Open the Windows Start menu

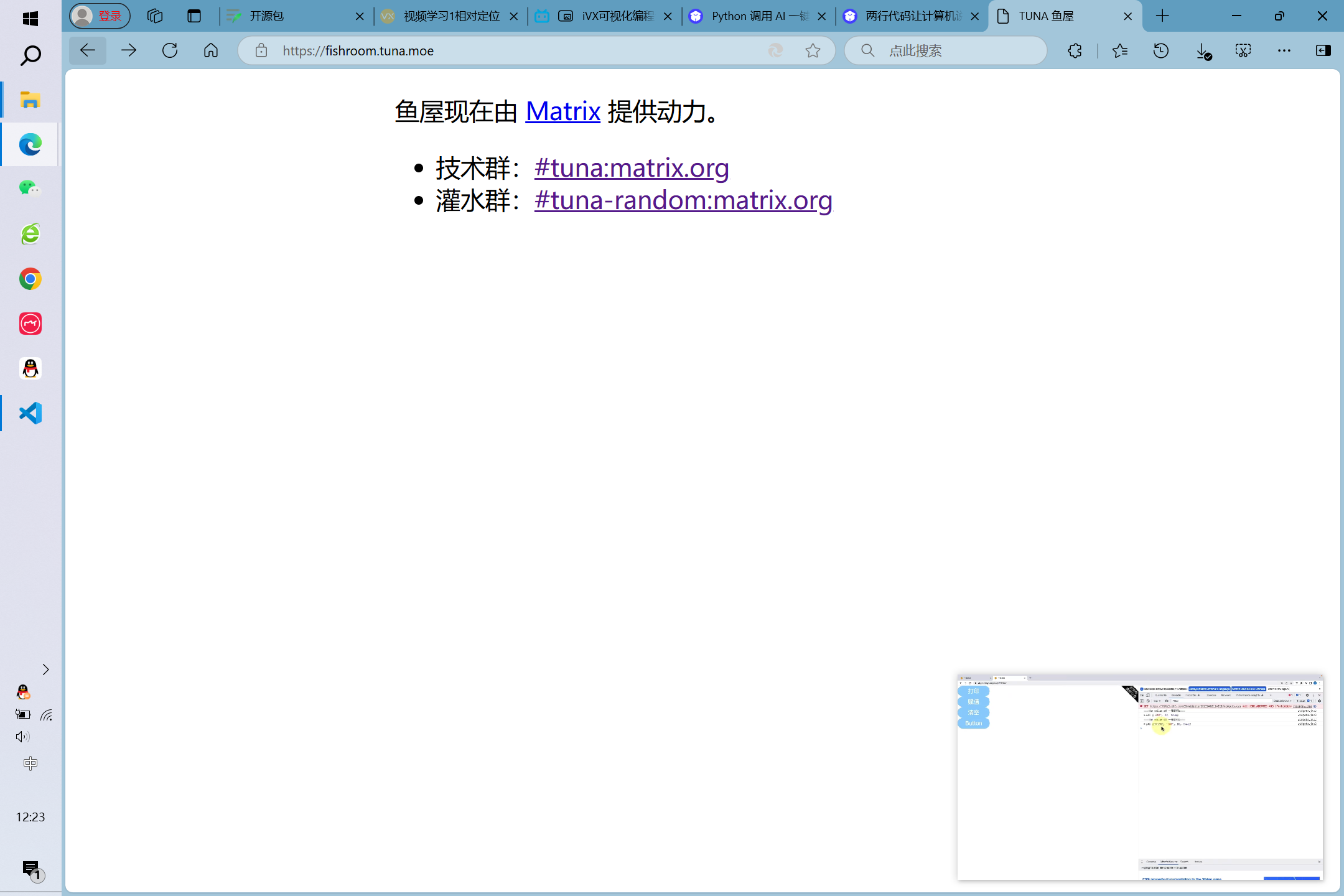[x=30, y=19]
